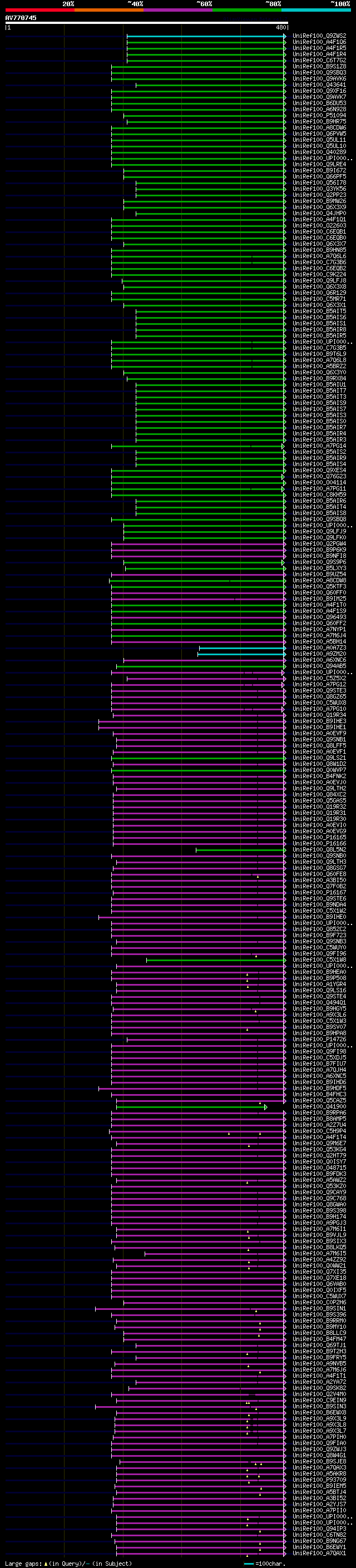
Task: Select the UniRef100_Q53KG4 label
Action: point(319,1149)
